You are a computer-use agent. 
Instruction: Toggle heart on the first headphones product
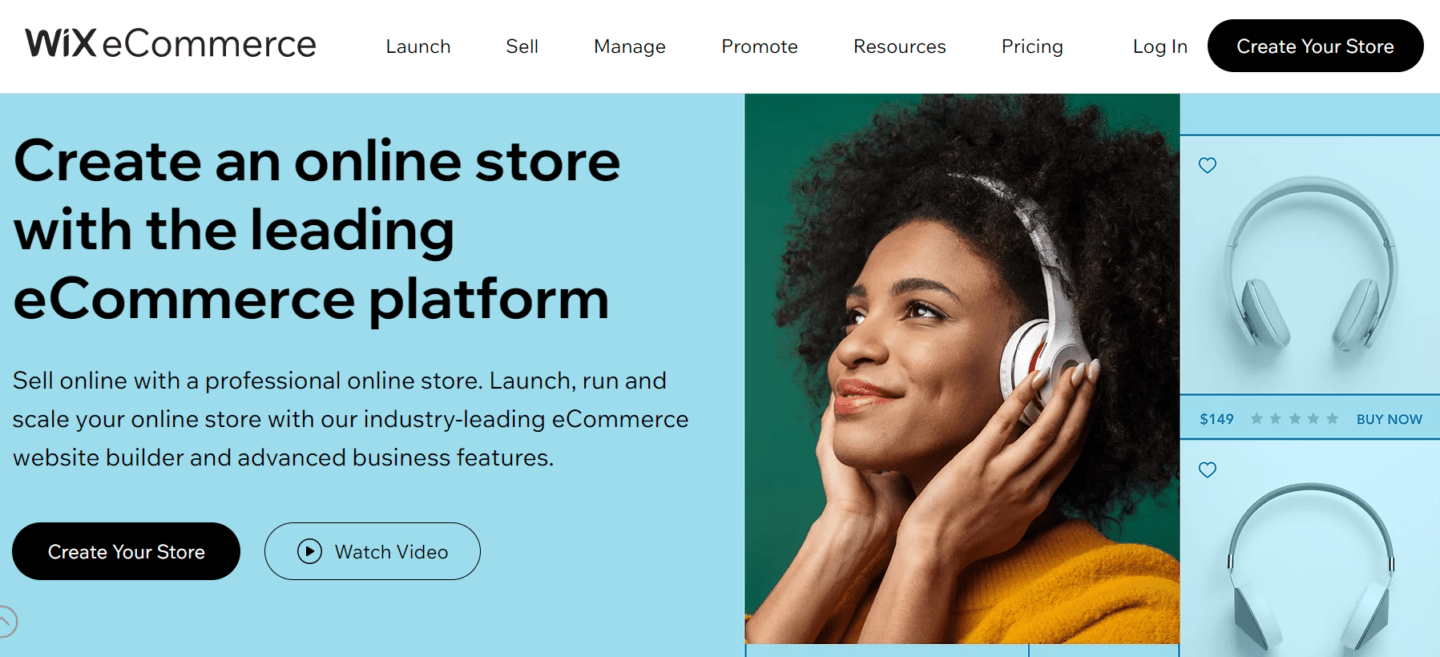coord(1208,165)
